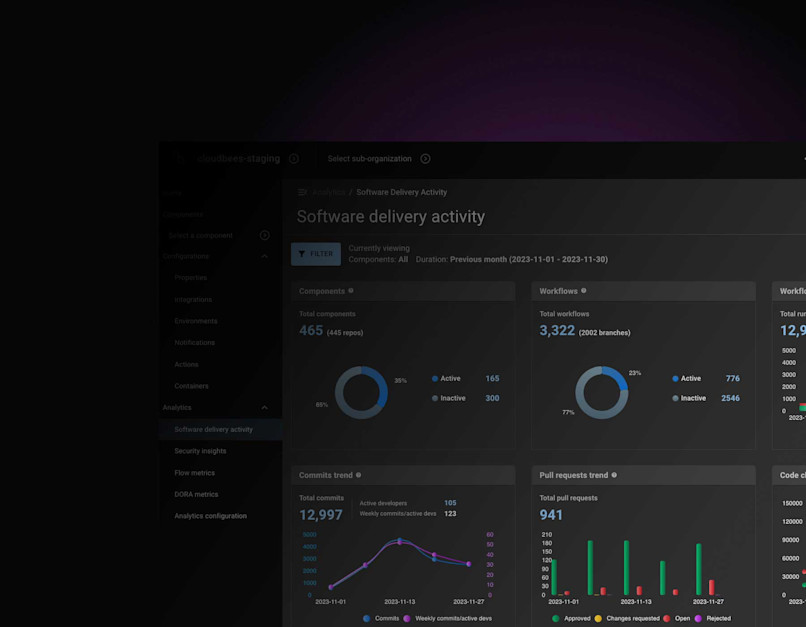Click the info icon beside Components panel title
The image size is (806, 627).
pyautogui.click(x=352, y=291)
